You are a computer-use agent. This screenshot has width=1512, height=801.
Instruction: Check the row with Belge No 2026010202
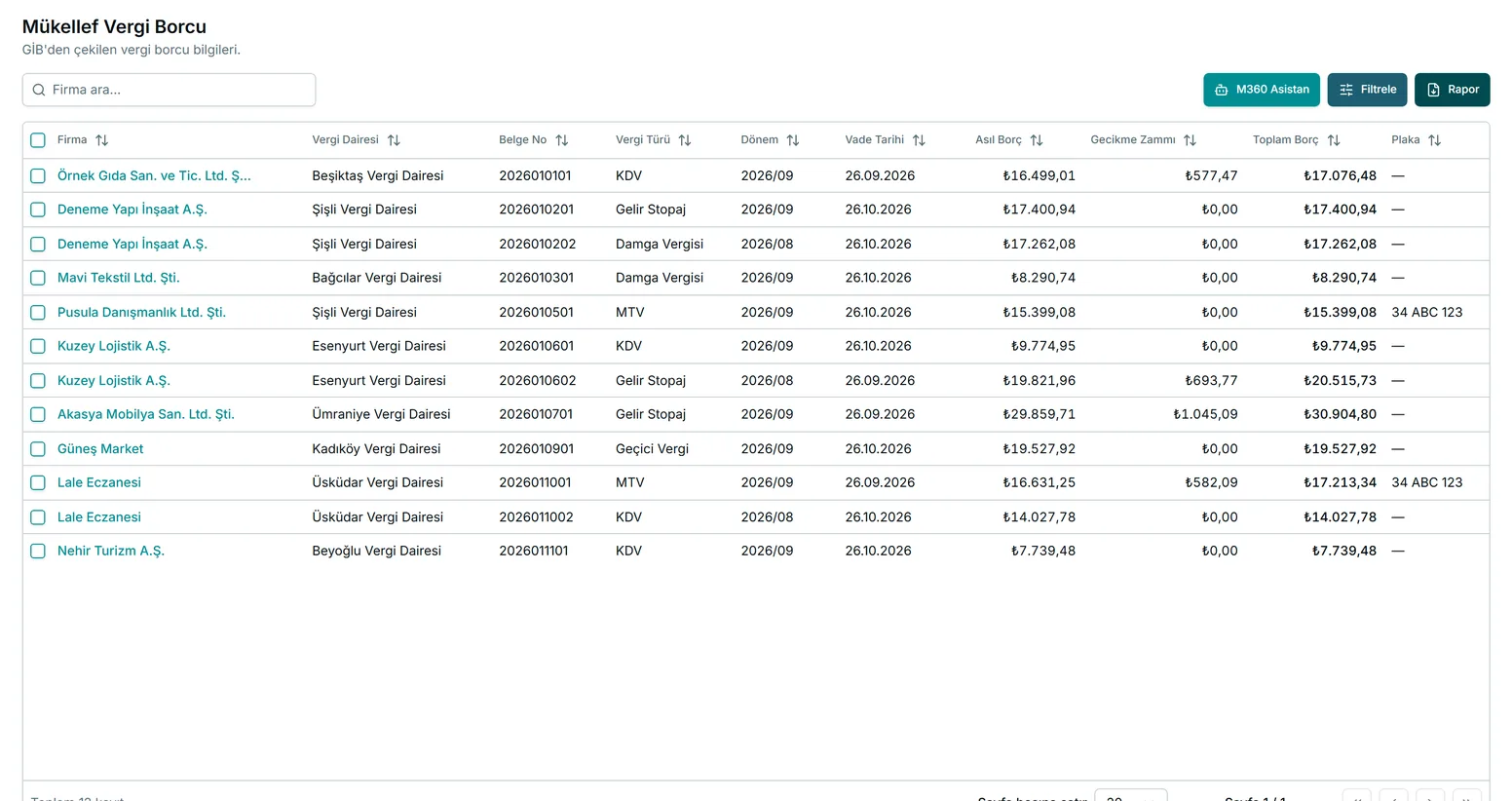(x=38, y=244)
